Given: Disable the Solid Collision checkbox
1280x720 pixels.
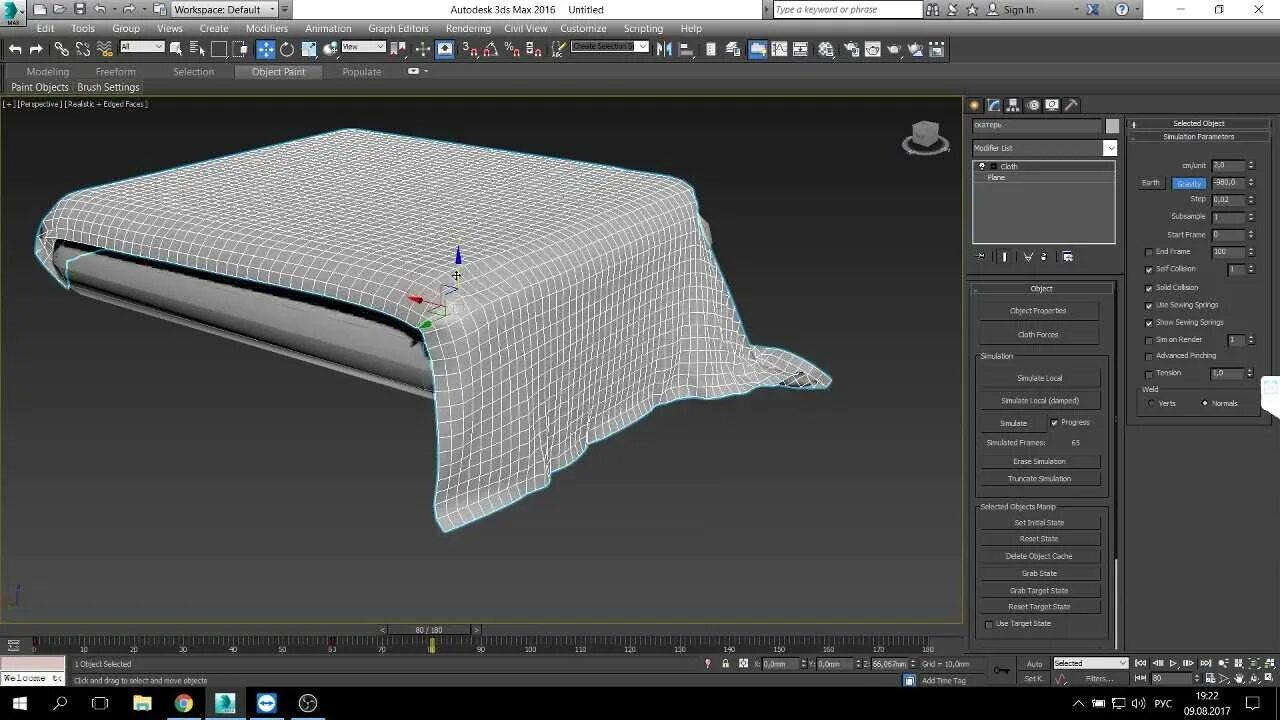Looking at the screenshot, I should click(1149, 288).
